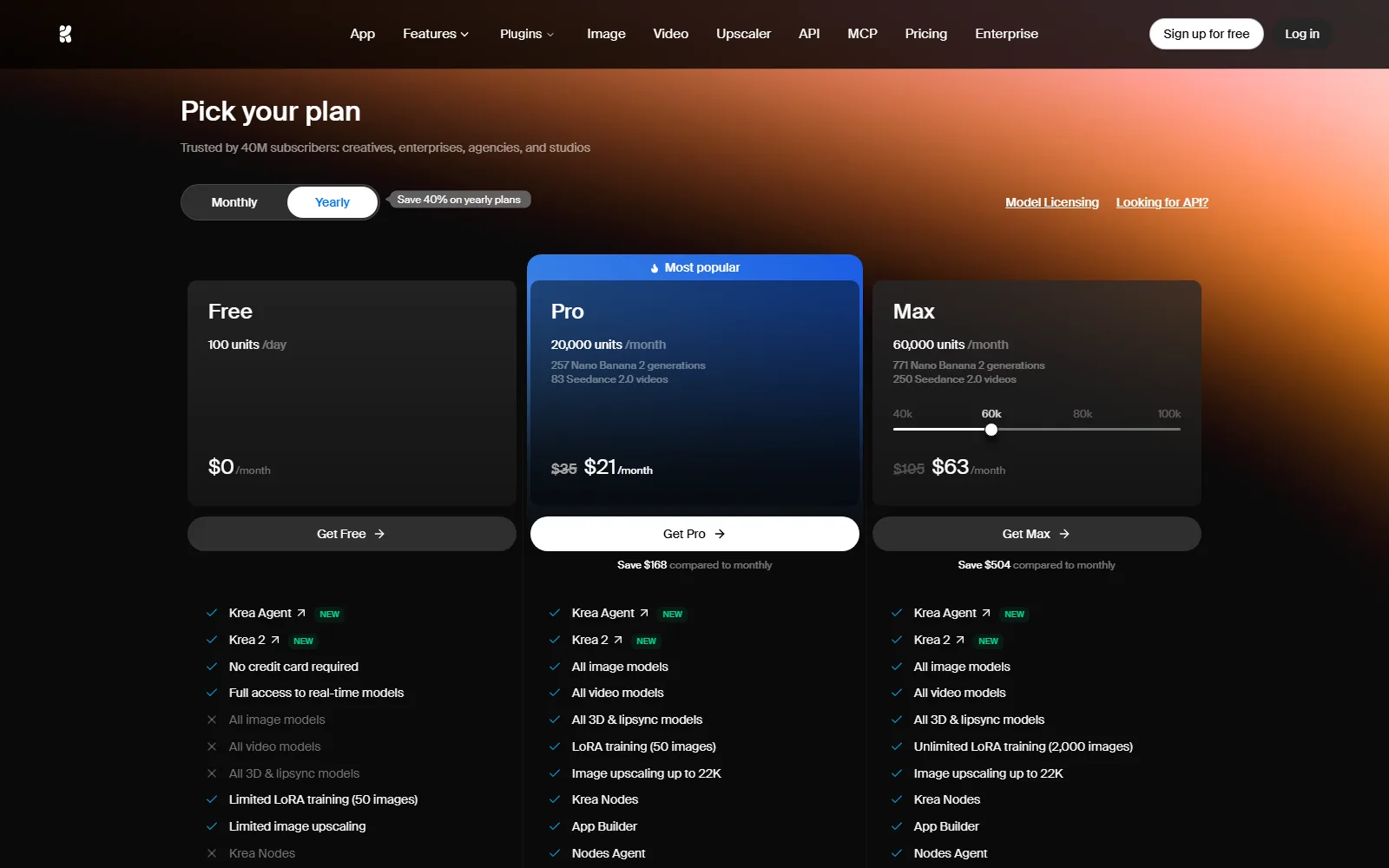
Task: Click 'Limited image upscaling' in Free plan
Action: point(298,826)
